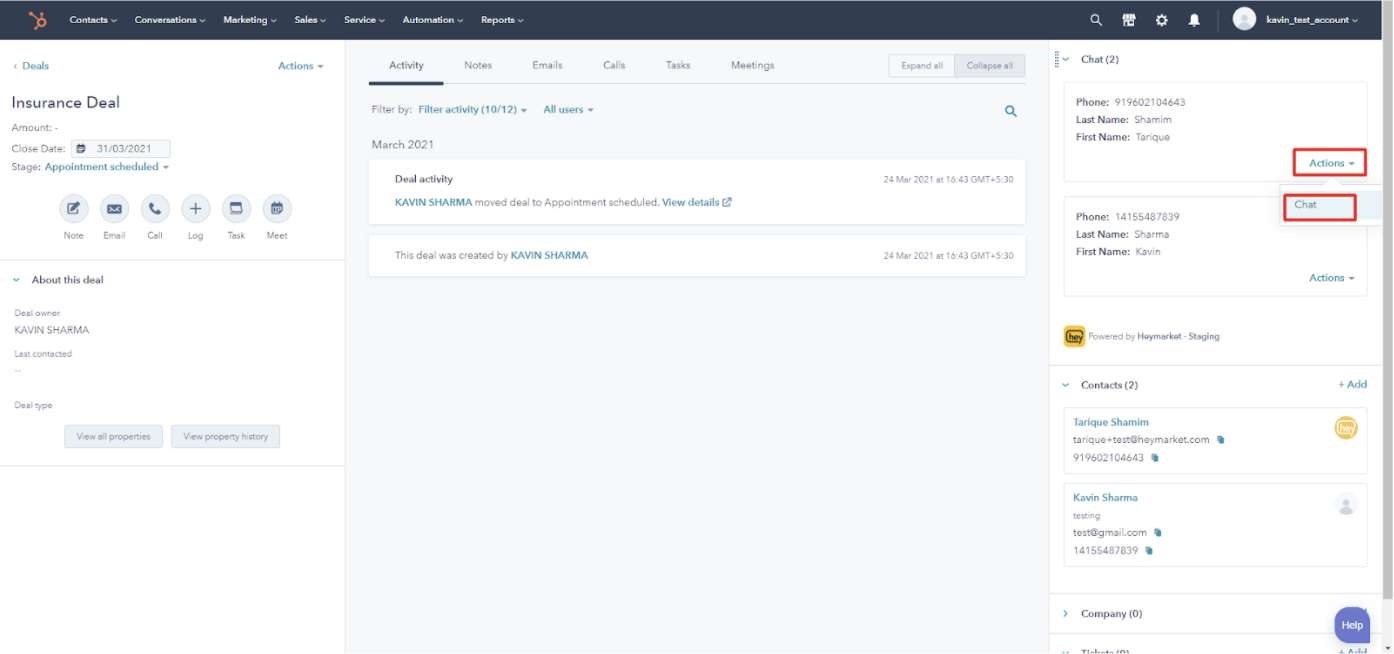Collapse the Chat (2) section

point(1066,60)
